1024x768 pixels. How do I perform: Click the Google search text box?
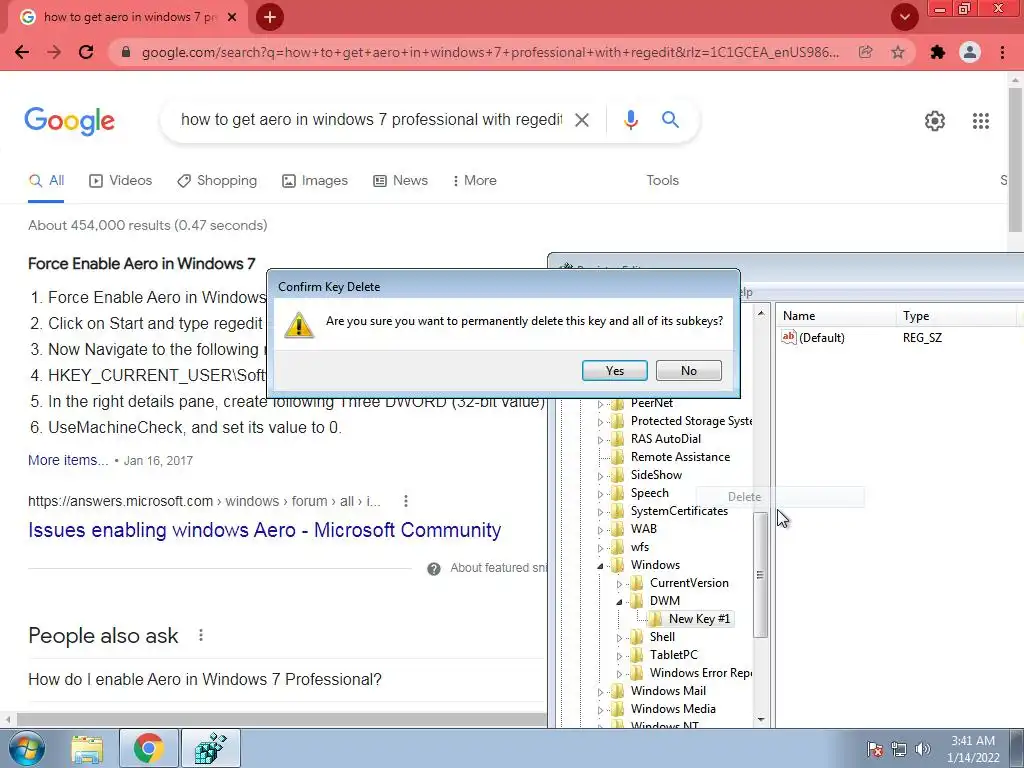point(371,120)
